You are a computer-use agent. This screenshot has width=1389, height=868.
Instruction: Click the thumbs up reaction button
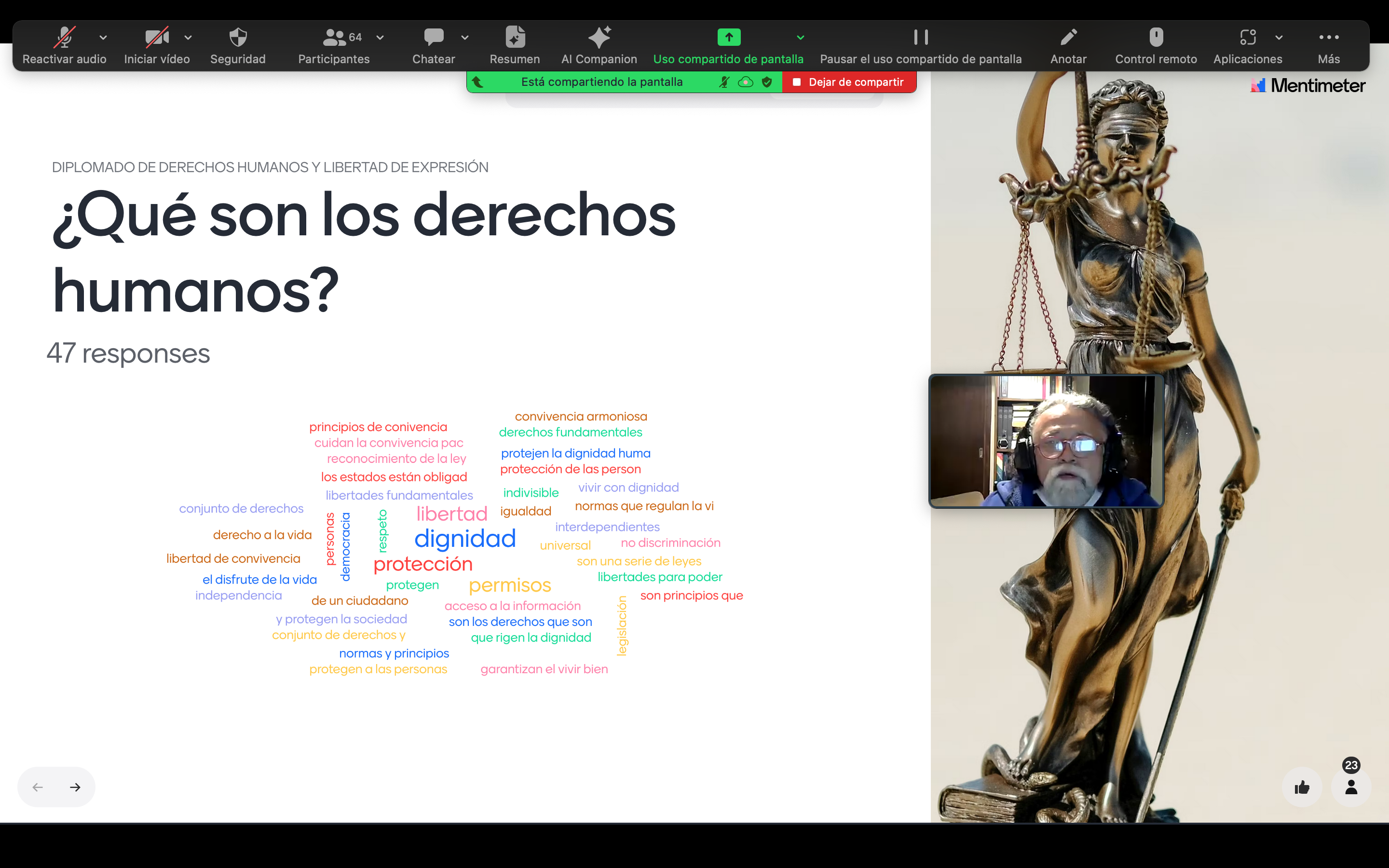coord(1302,787)
